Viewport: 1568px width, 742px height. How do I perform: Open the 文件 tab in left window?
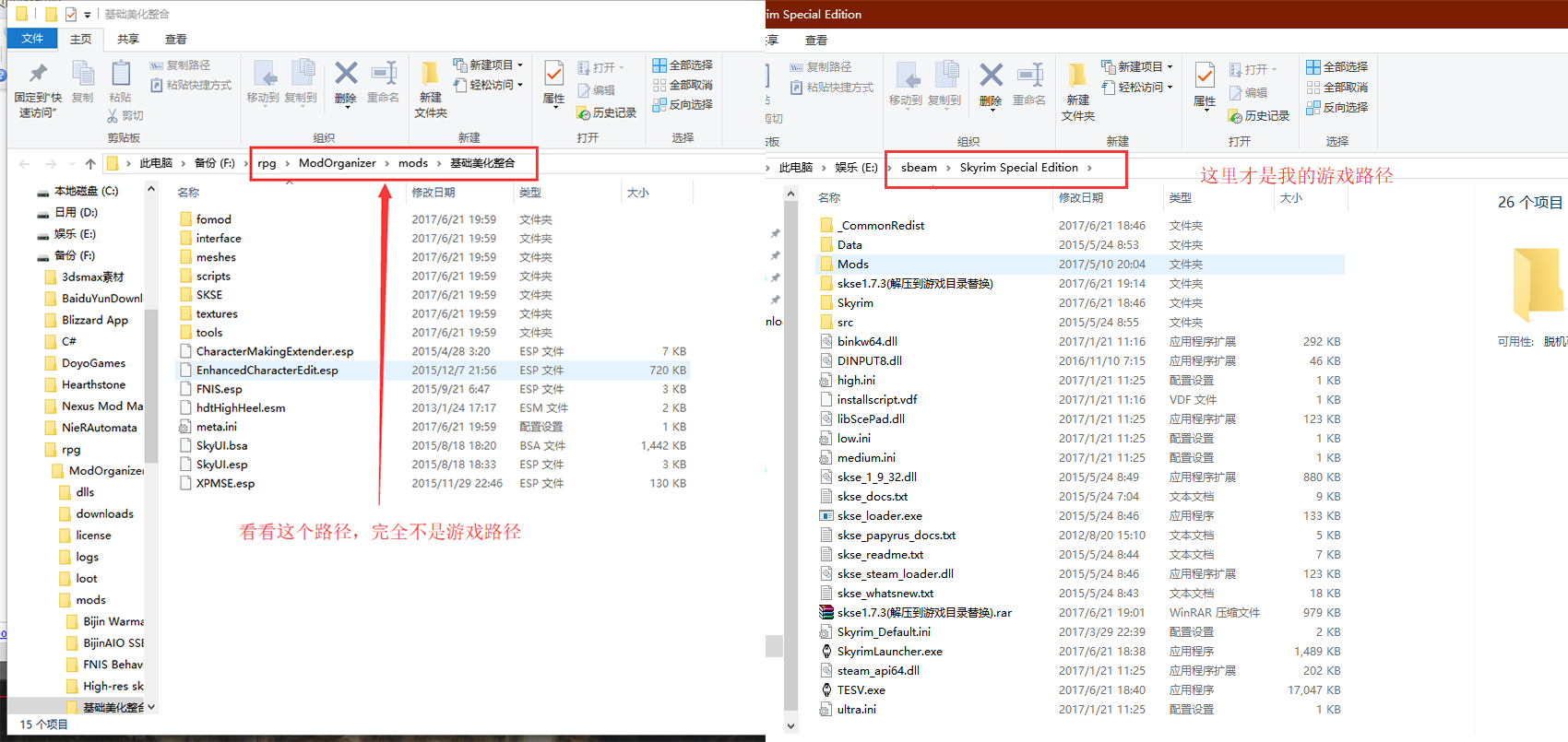click(32, 39)
